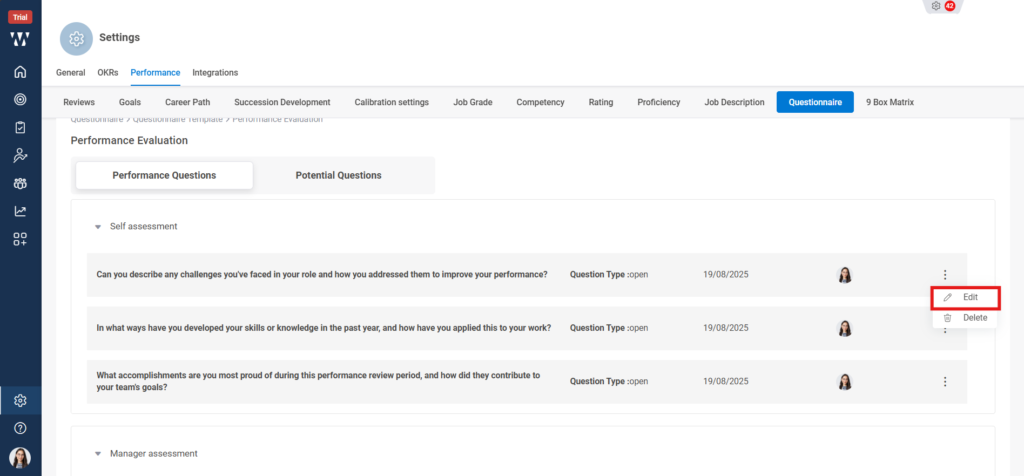
Task: Select the Performance settings tab
Action: [155, 72]
